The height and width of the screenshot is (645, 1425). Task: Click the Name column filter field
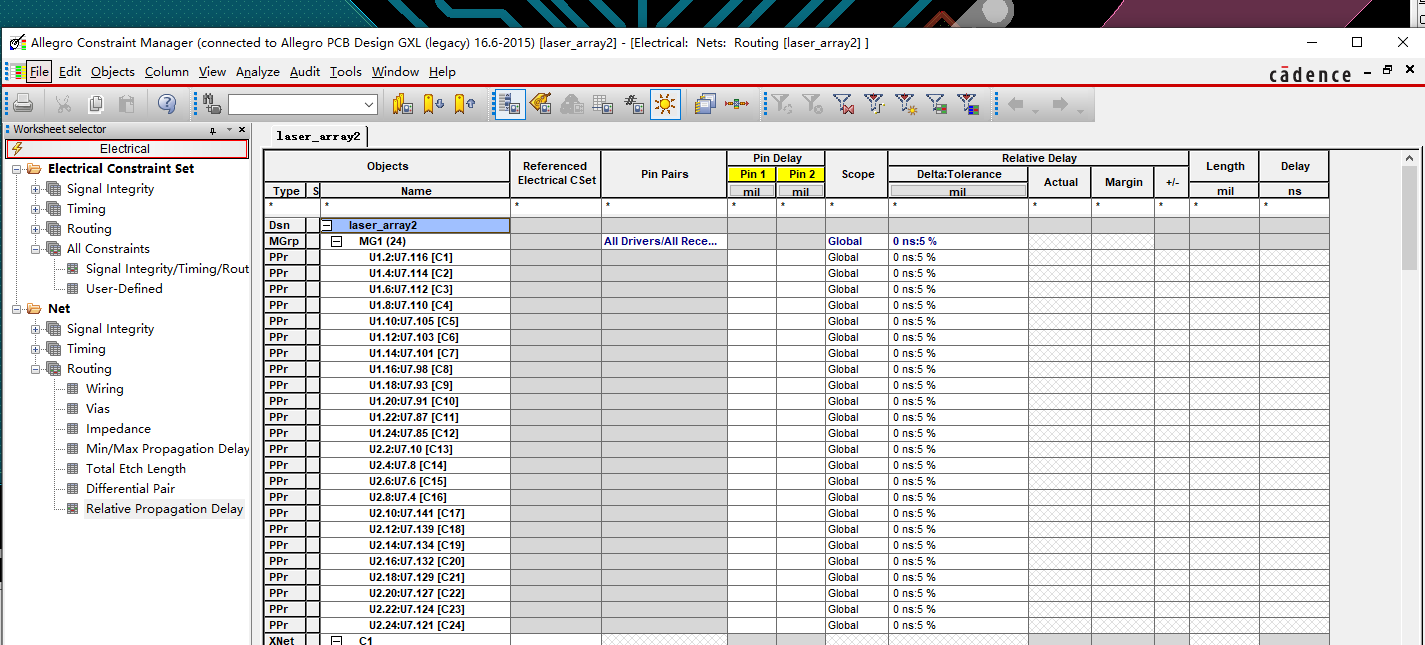pos(415,205)
